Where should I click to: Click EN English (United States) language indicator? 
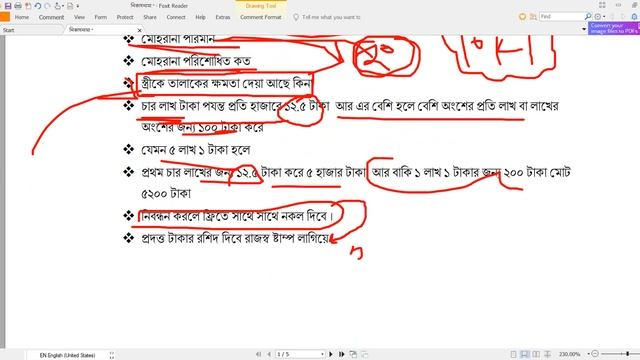(x=67, y=356)
